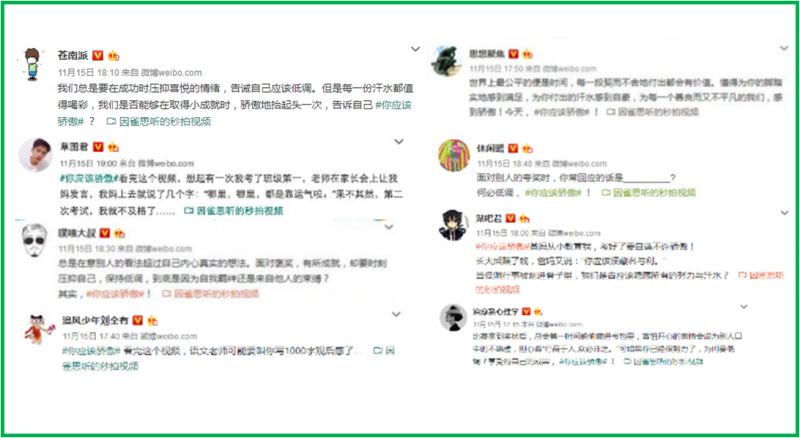
Task: Click the crown member icon beside 苍南派
Action: point(113,55)
